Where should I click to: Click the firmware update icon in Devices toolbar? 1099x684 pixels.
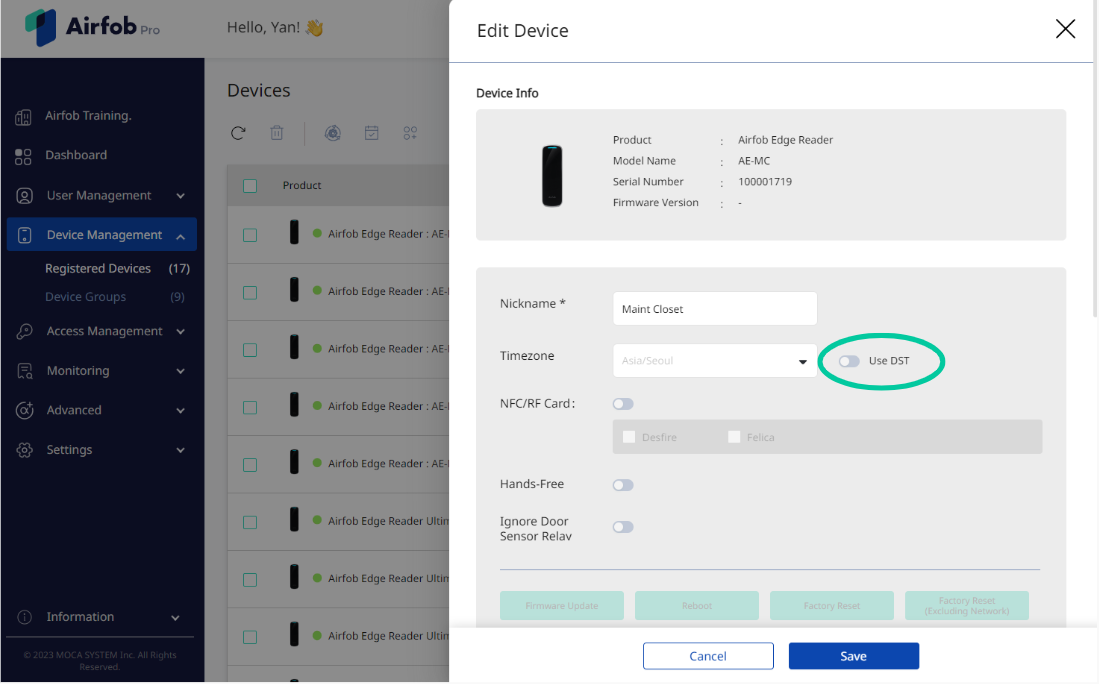[333, 132]
